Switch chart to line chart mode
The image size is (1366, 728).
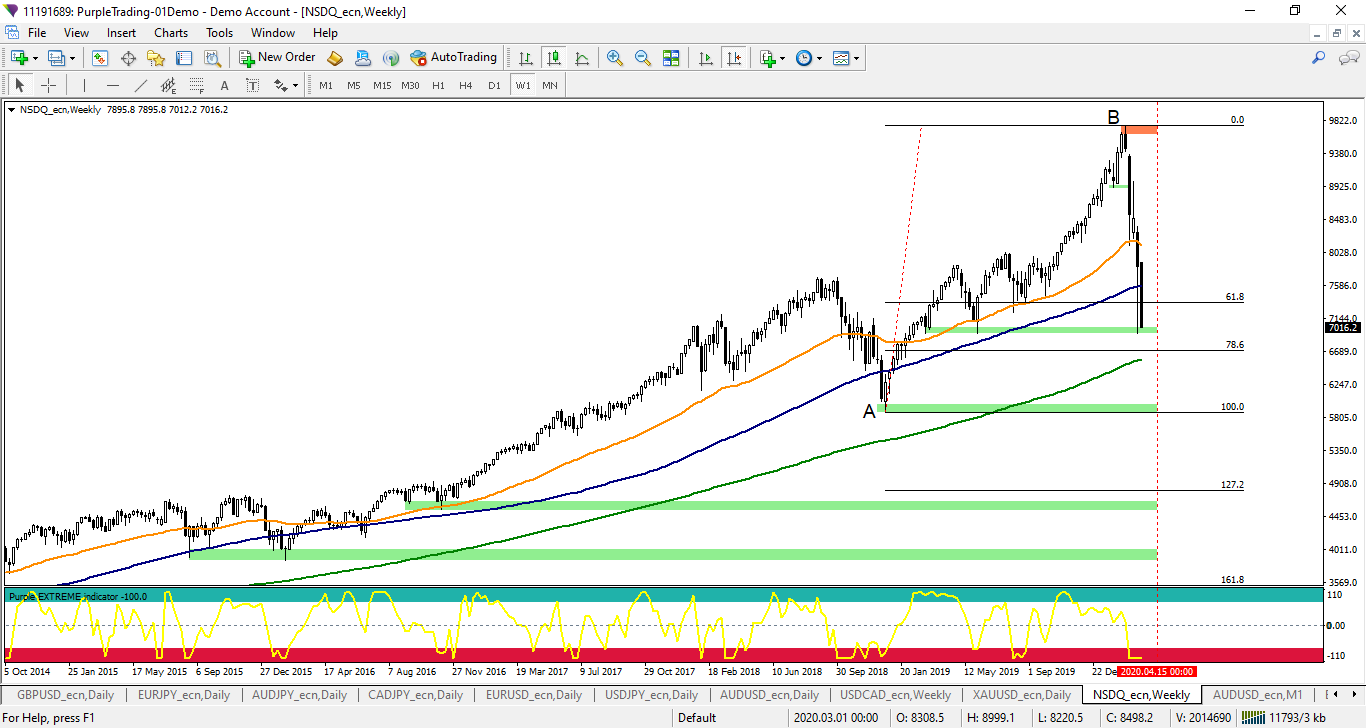coord(581,58)
